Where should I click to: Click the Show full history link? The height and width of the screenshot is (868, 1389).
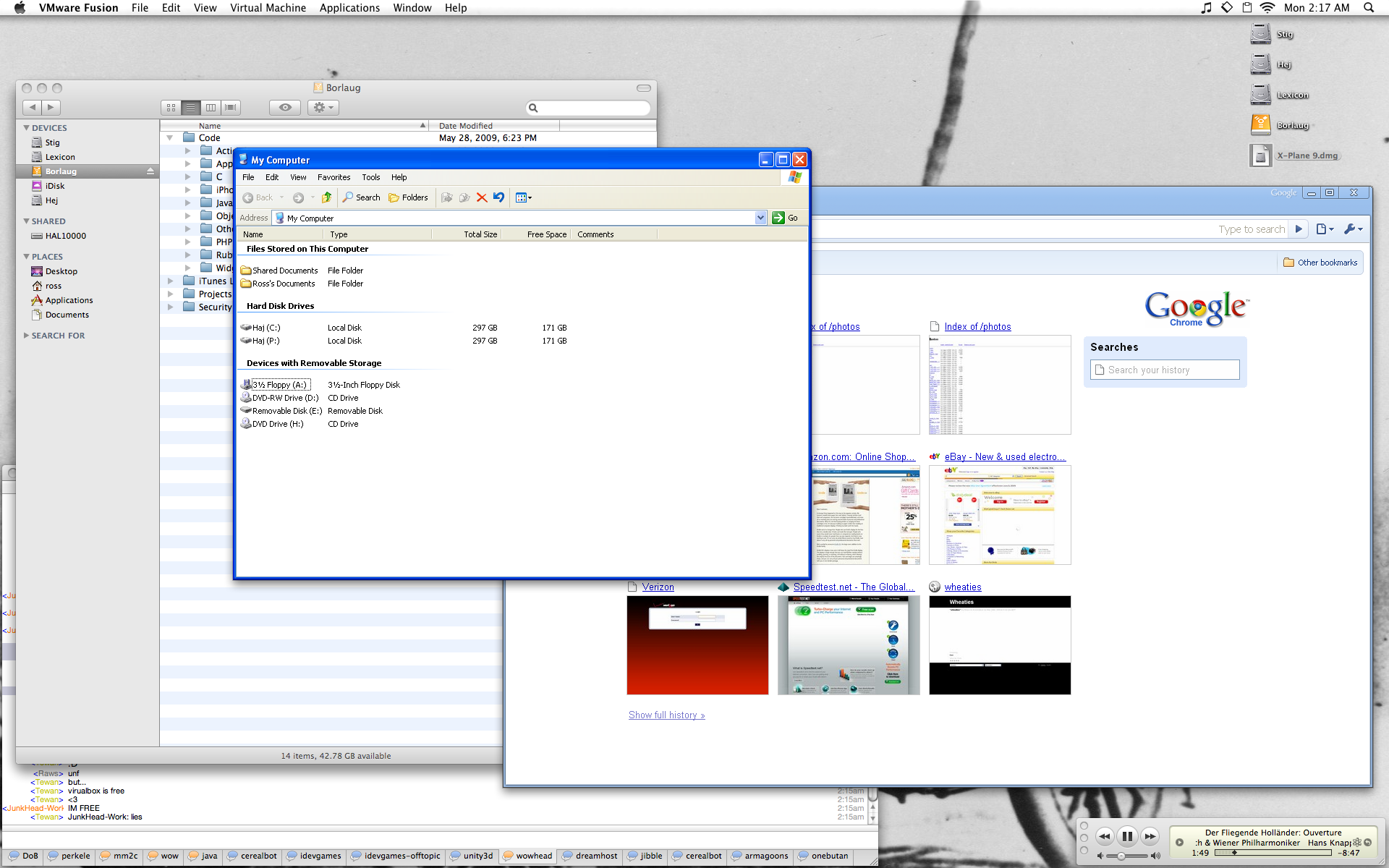tap(666, 715)
